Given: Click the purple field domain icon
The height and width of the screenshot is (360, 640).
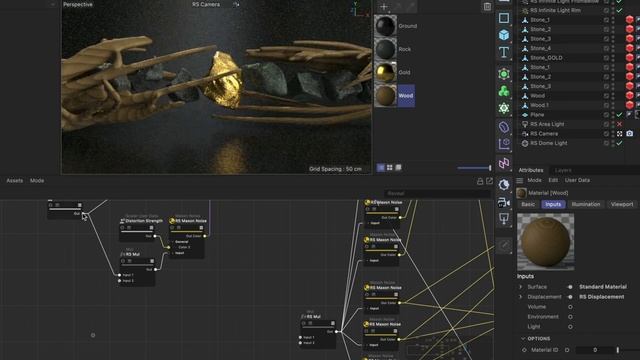Looking at the screenshot, I should (x=504, y=144).
